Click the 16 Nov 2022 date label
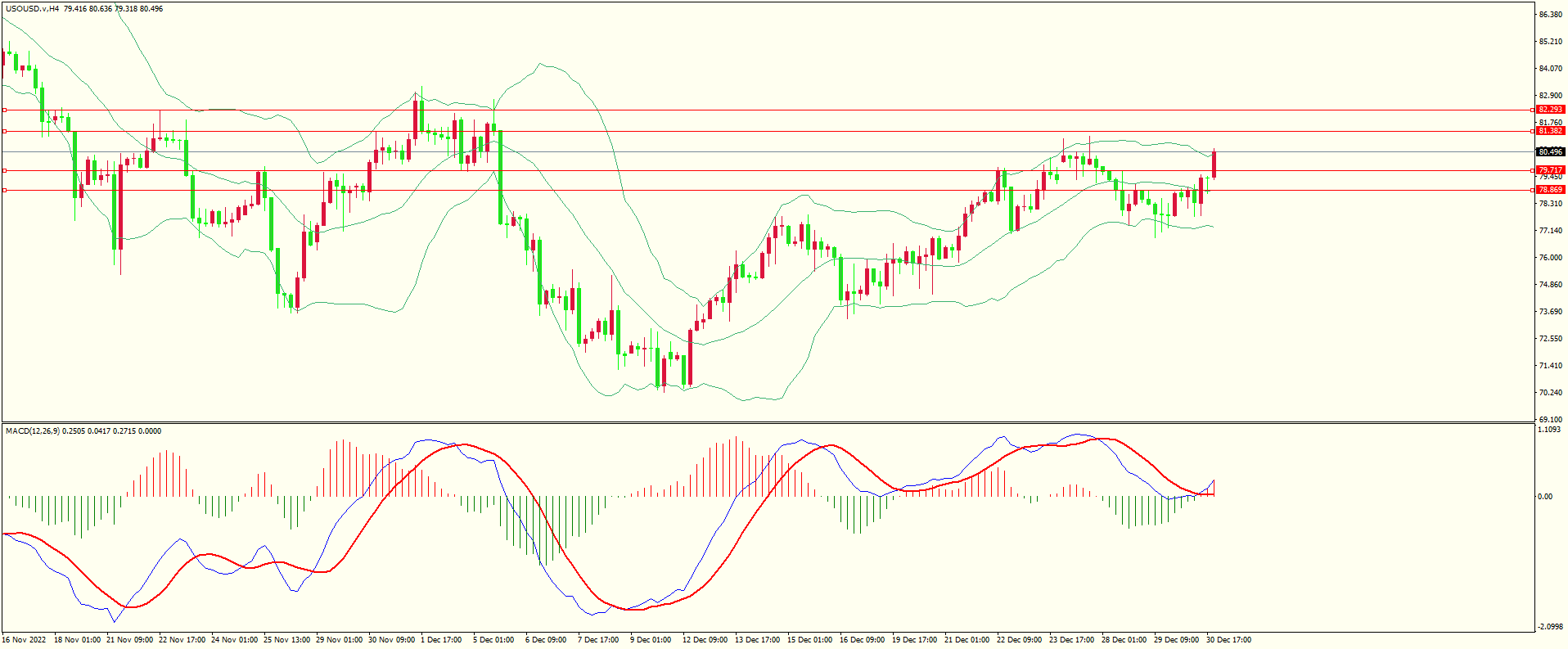The image size is (1568, 649). coord(25,639)
